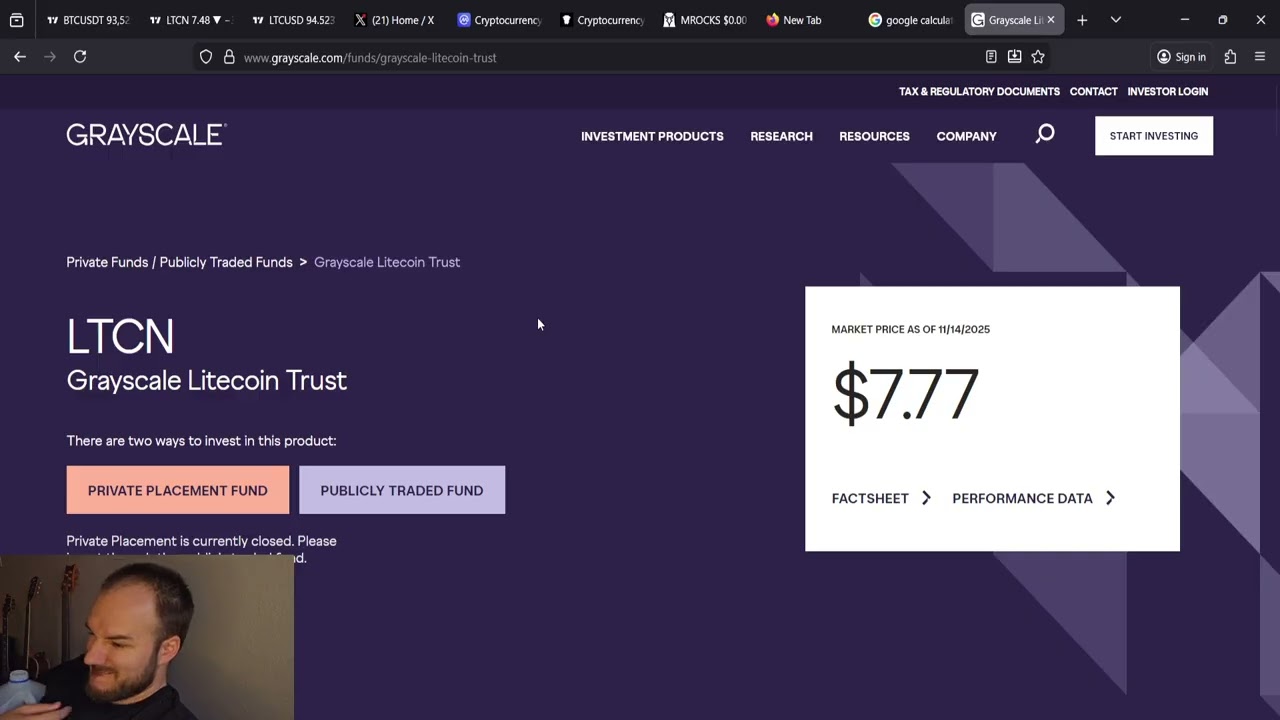Bookmark this page with the star icon
This screenshot has width=1280, height=720.
coord(1038,57)
